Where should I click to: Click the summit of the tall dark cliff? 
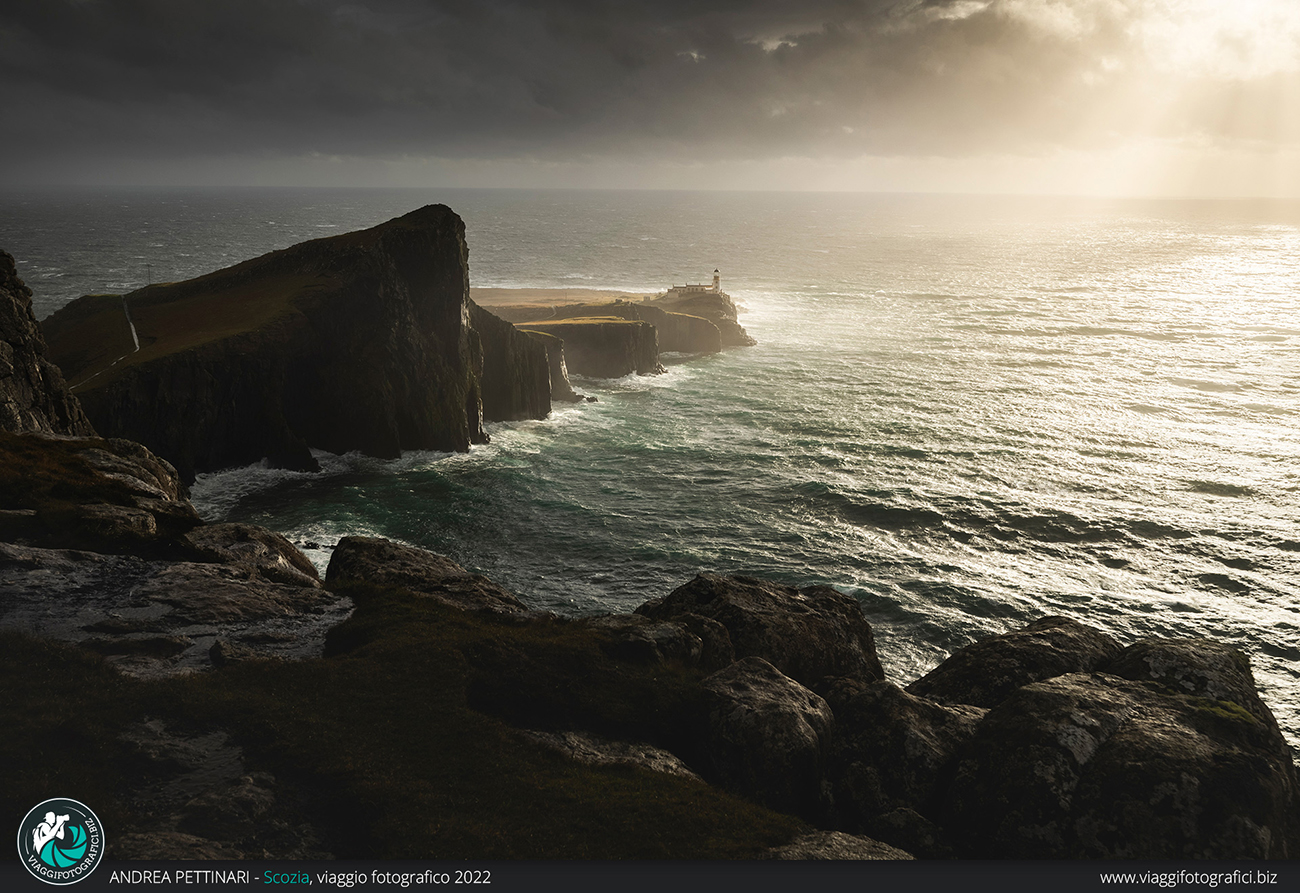point(432,213)
